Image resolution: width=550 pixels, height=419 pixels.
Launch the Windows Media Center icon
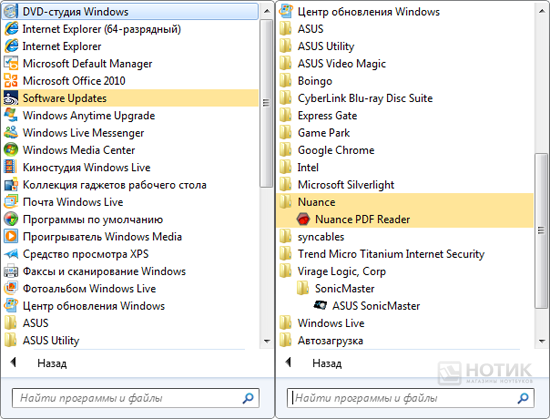(x=11, y=150)
